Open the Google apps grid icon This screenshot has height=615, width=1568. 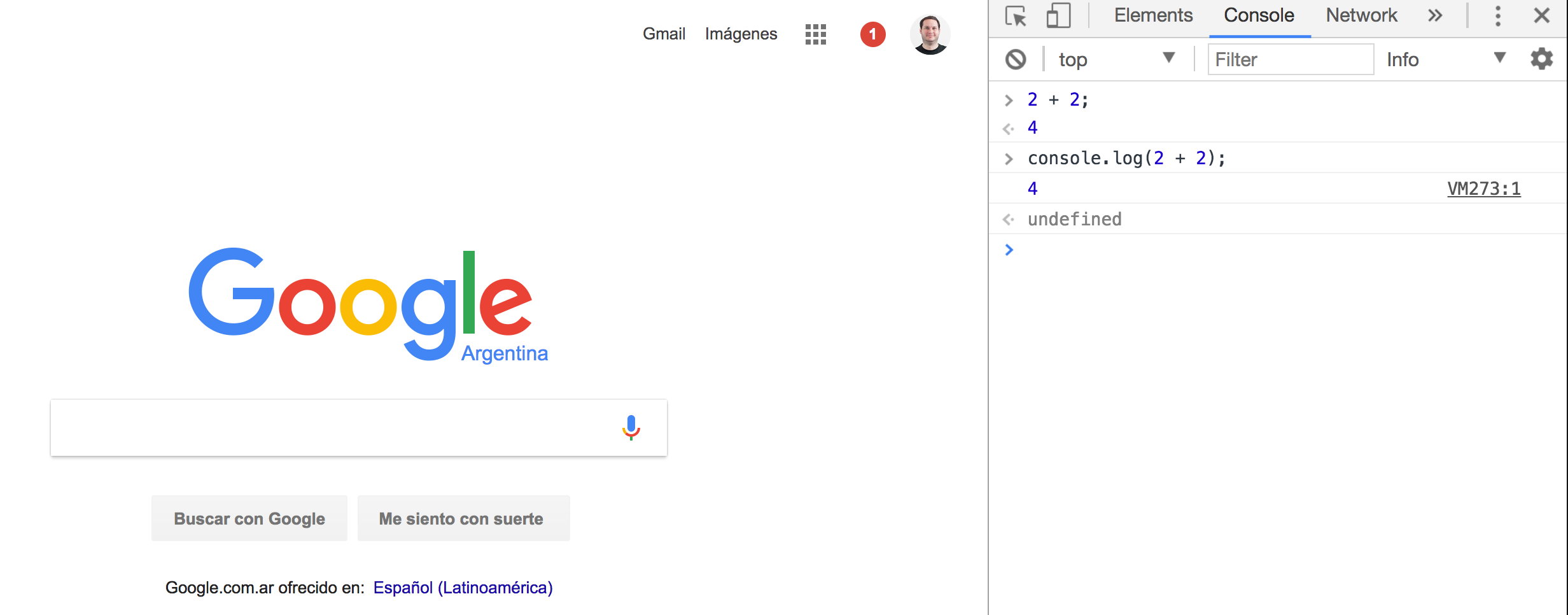(815, 34)
